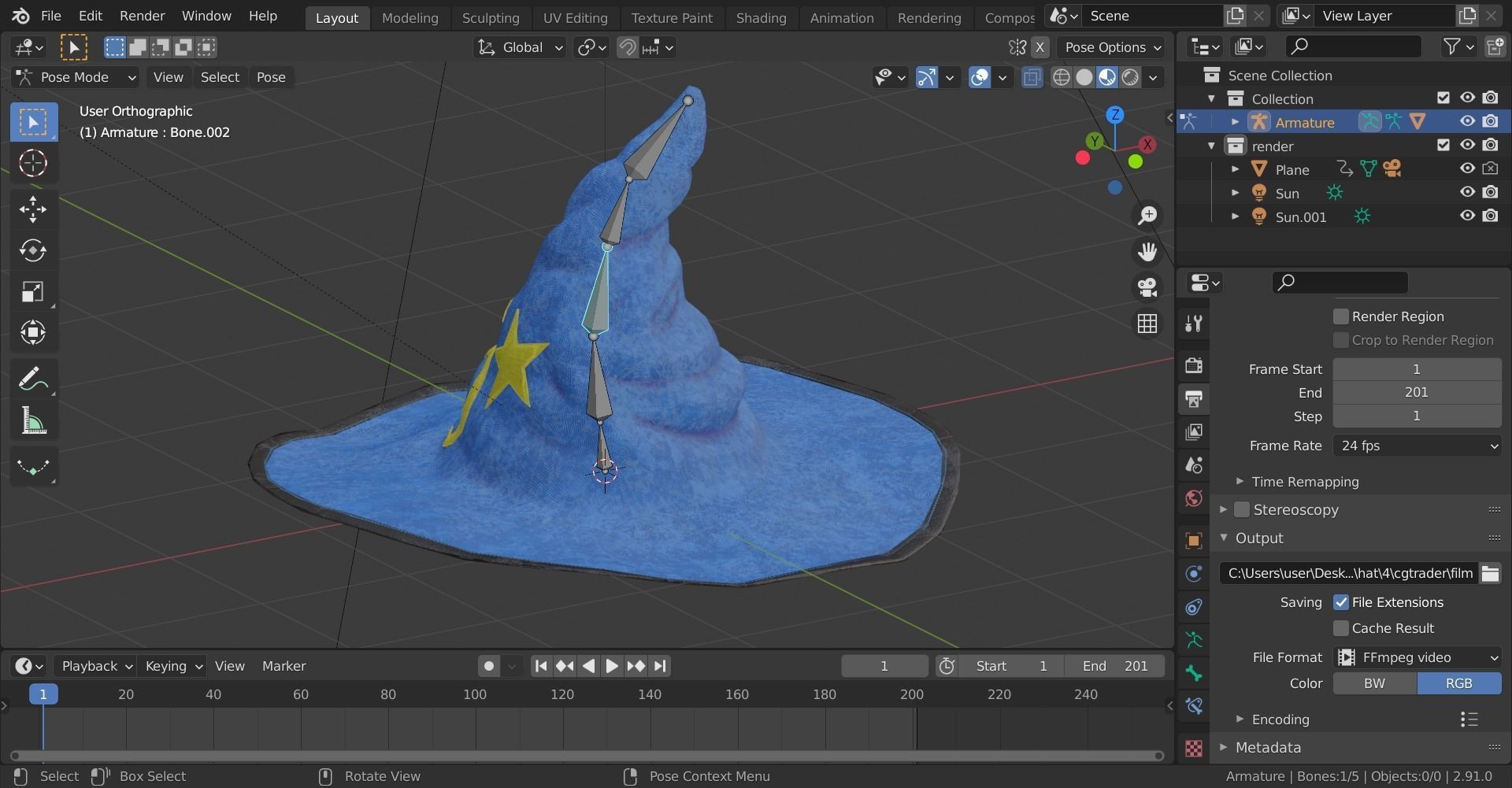Open the Tool properties tab
Screen dimensions: 1512x788
(x=1194, y=323)
